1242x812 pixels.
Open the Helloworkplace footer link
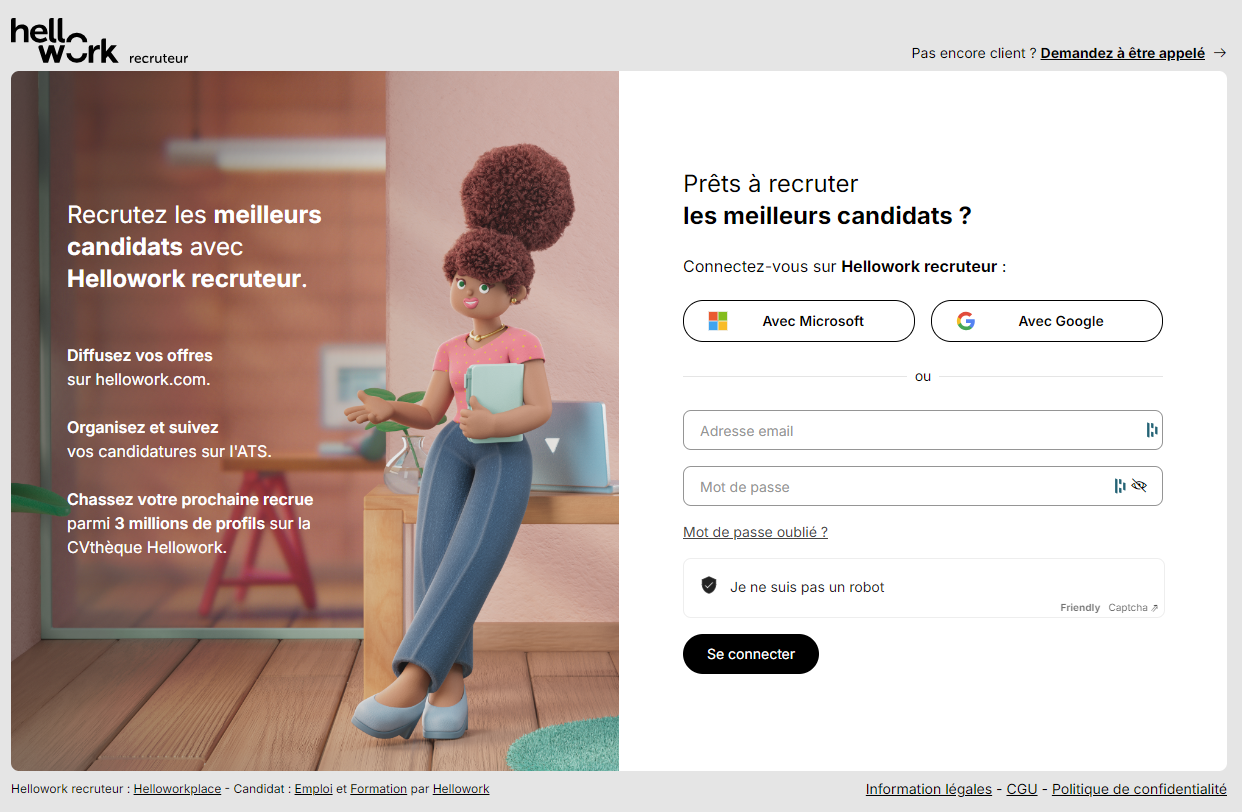click(x=177, y=789)
